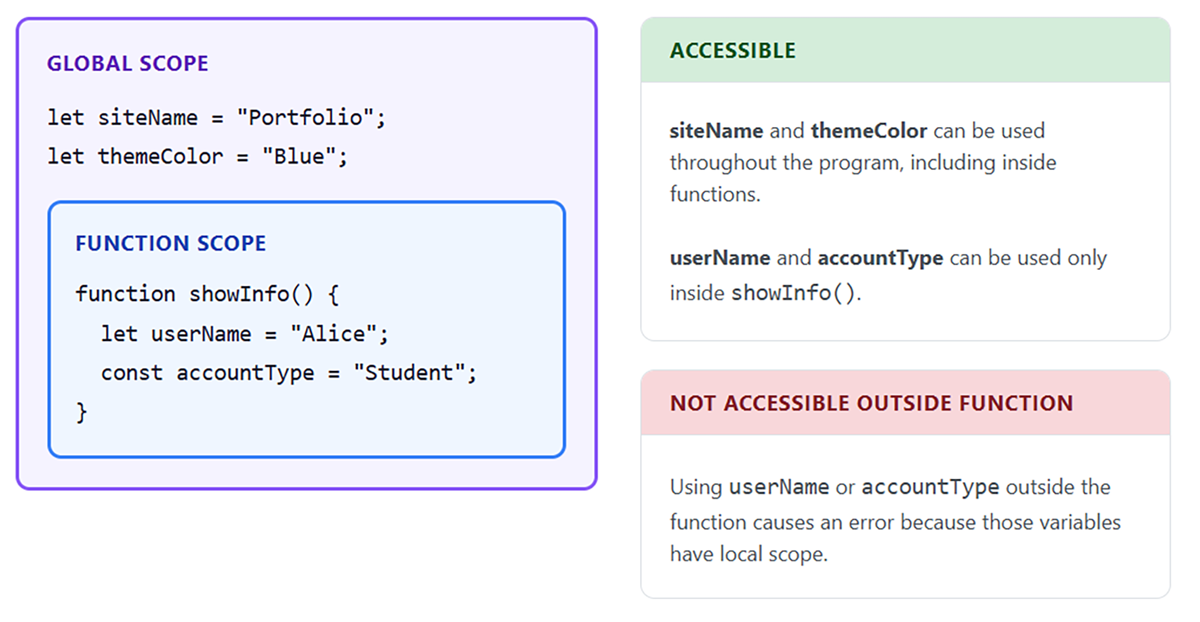Click the bold themeColor in Accessible card

pos(869,131)
